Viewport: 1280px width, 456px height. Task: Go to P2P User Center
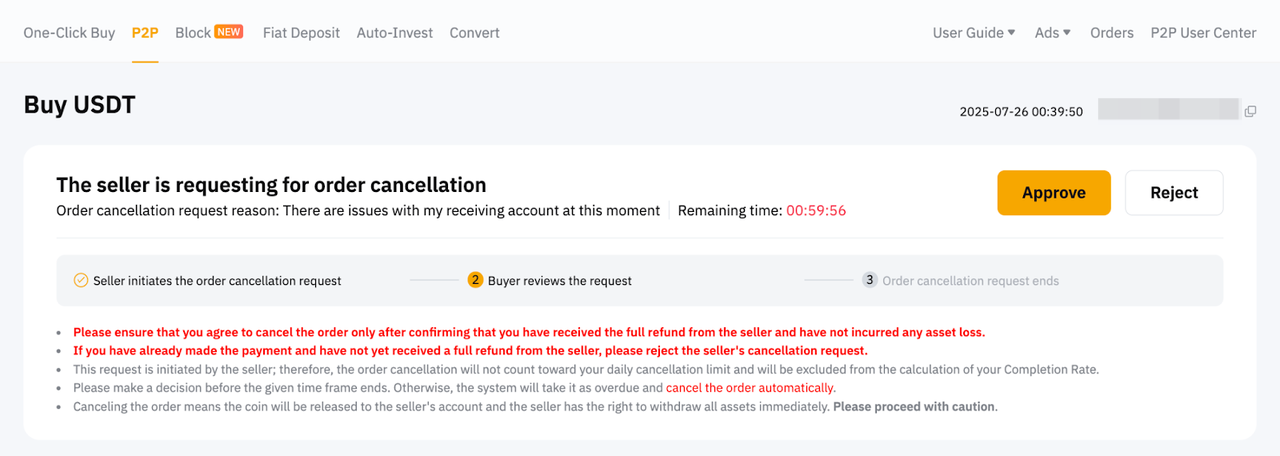[1203, 33]
